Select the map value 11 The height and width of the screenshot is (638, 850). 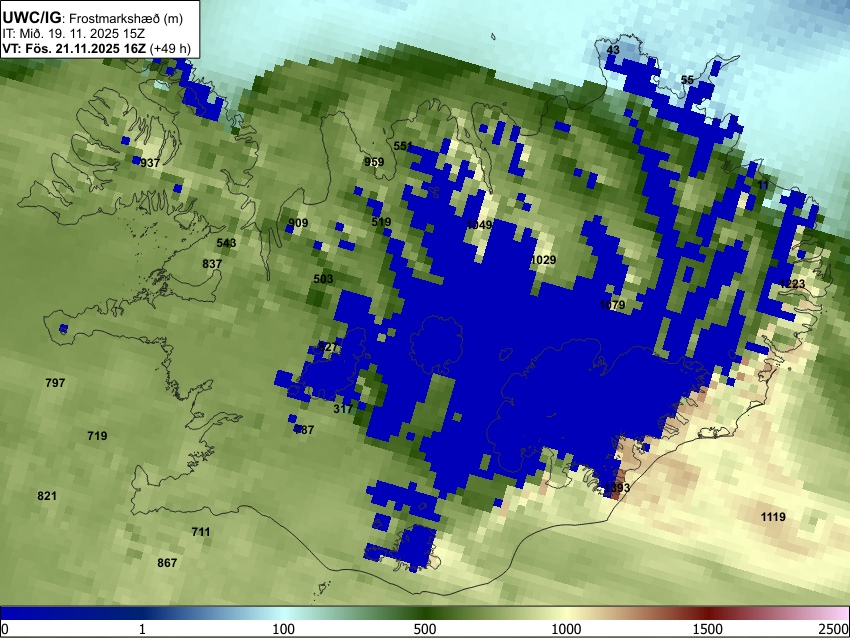[763, 185]
